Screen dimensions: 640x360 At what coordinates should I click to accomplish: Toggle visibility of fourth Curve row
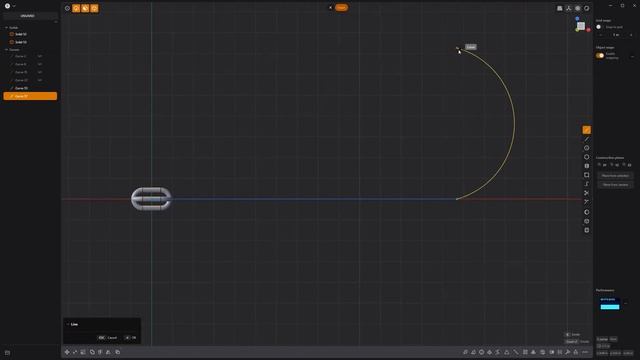40,80
